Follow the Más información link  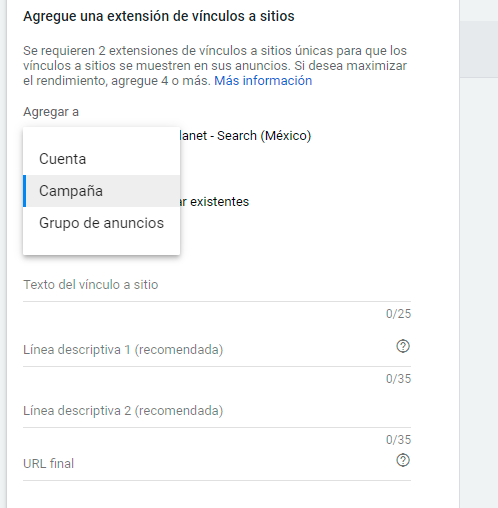tap(263, 80)
